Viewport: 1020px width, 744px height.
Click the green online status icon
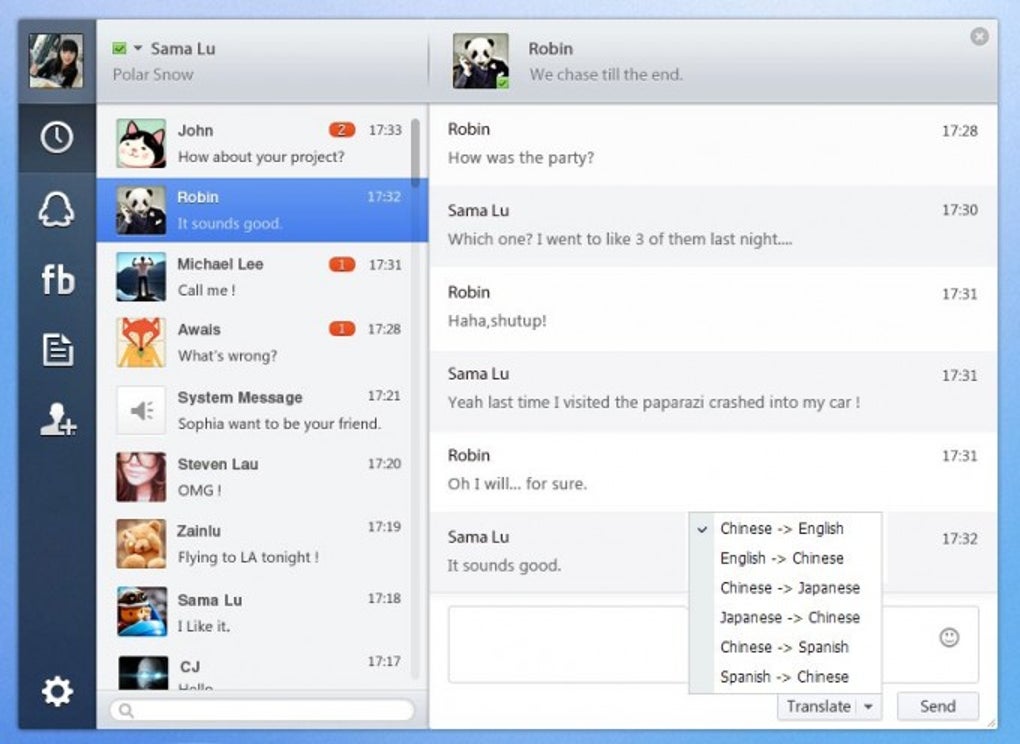point(119,48)
